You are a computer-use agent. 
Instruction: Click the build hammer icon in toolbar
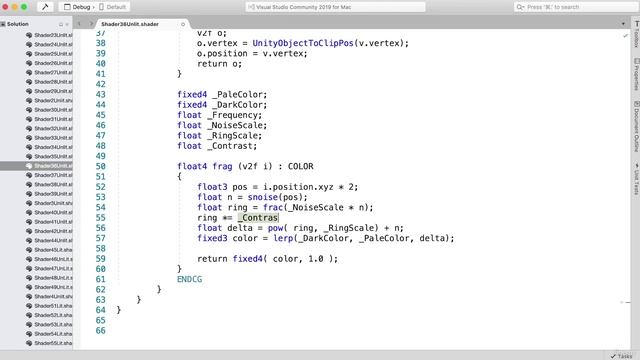(45, 7)
